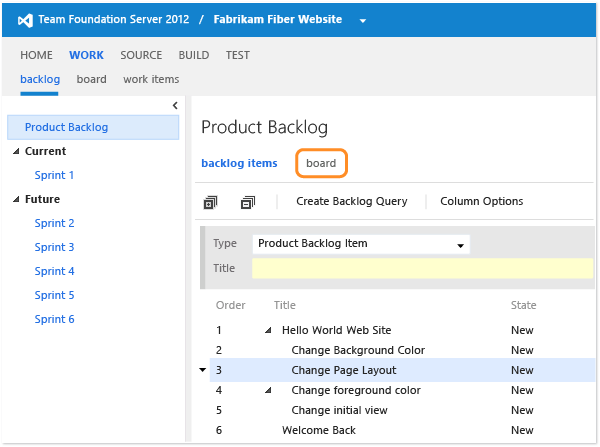Click the Team Foundation Server 2012 link
The height and width of the screenshot is (447, 600).
tap(114, 20)
